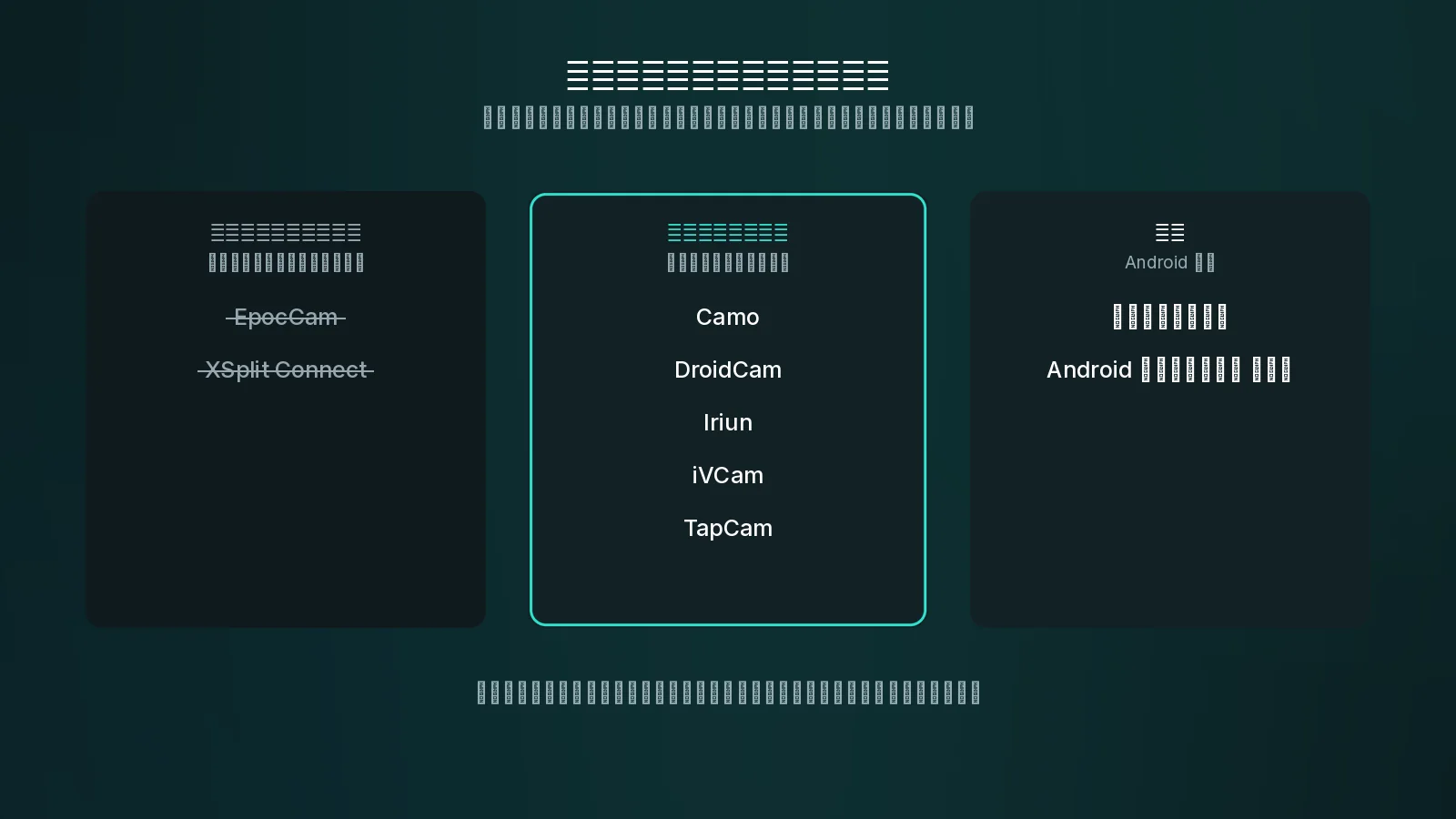Select DroidCam in the list
1456x819 pixels.
point(728,370)
